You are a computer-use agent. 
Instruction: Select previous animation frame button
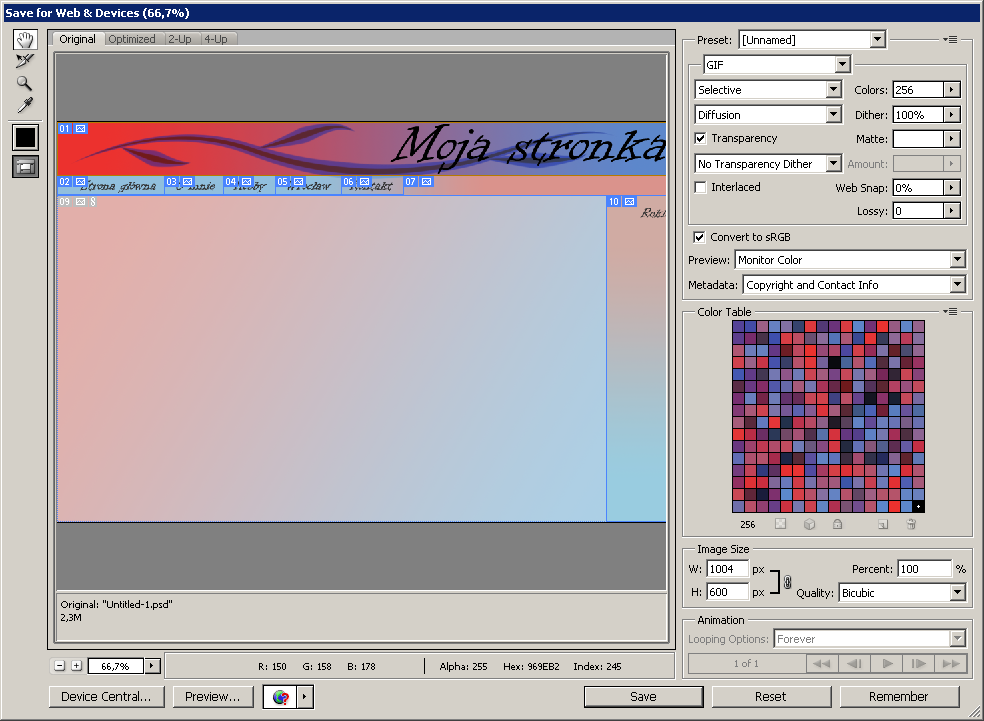[854, 663]
